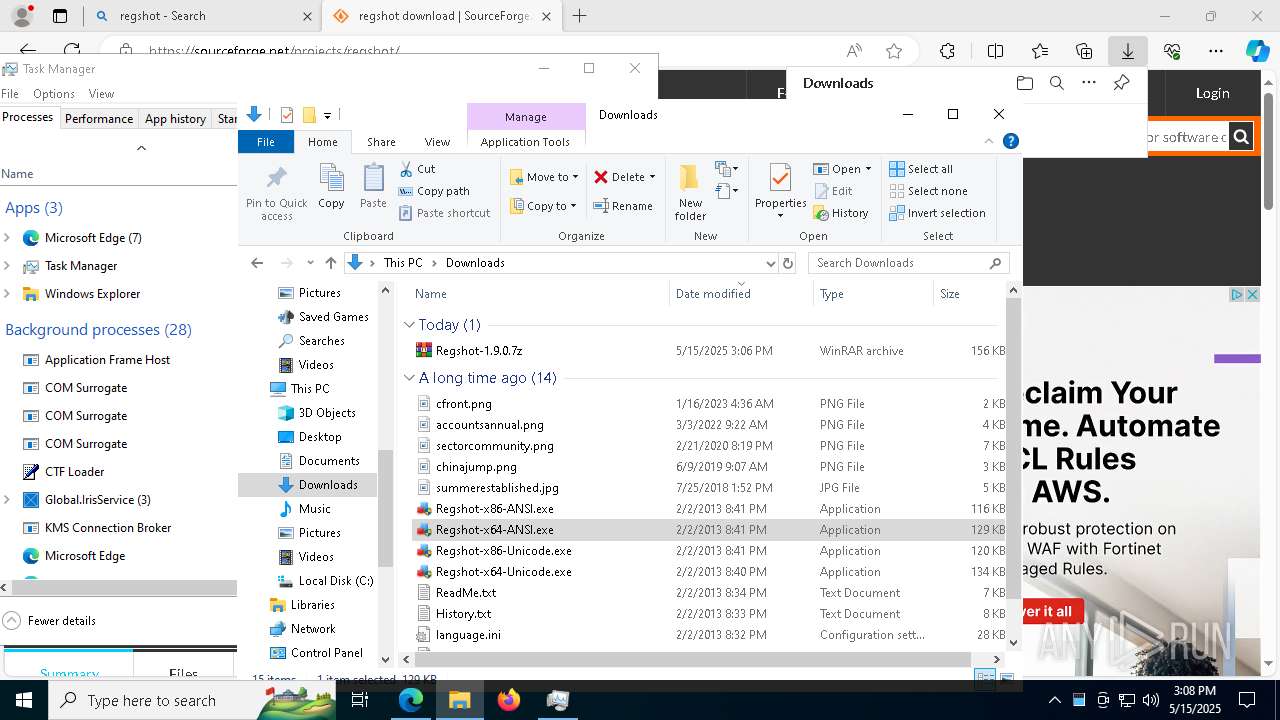Open folder icon in Edge Downloads panel

[1025, 83]
